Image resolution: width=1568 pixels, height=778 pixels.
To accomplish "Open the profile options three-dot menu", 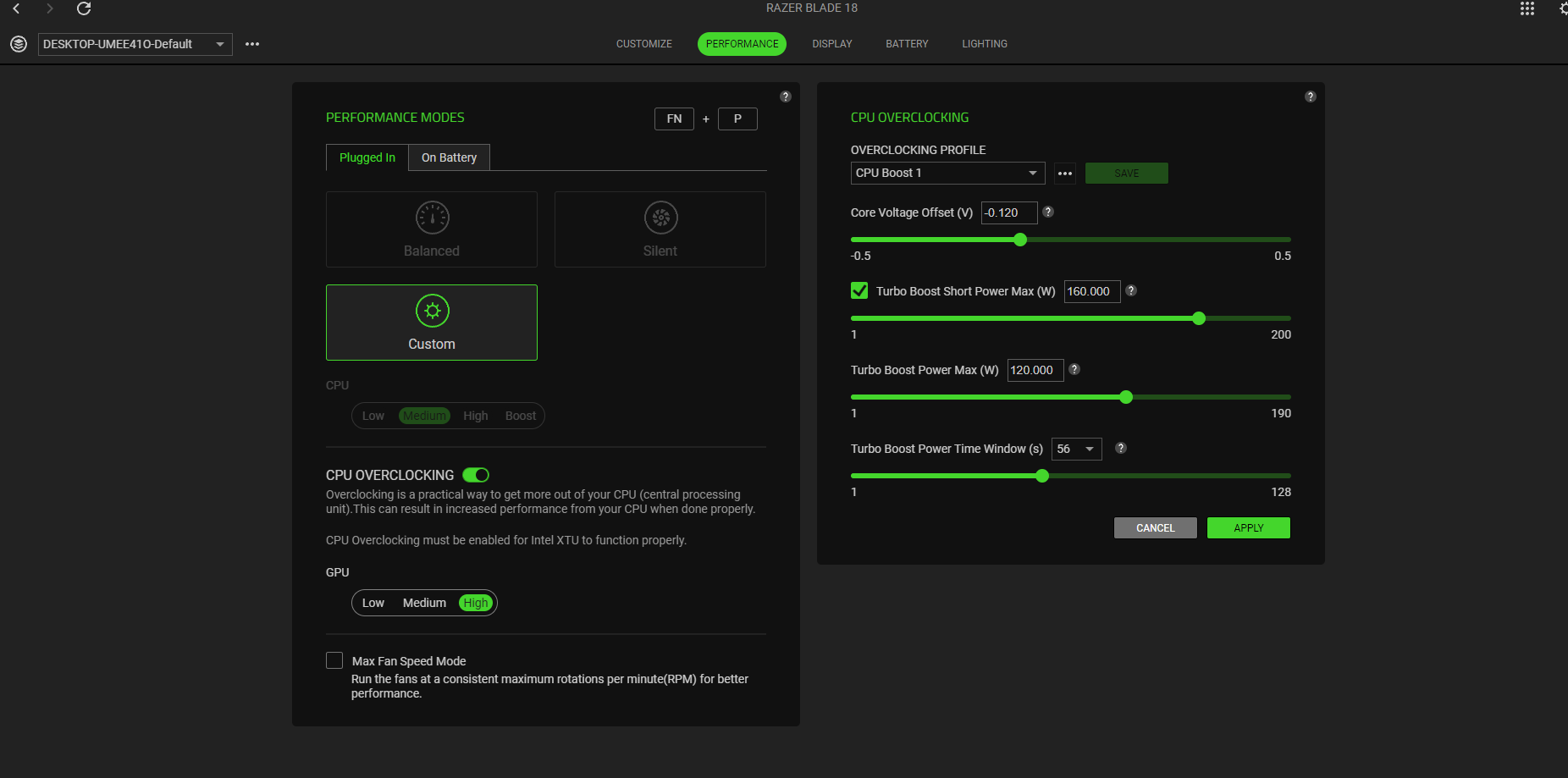I will point(252,44).
